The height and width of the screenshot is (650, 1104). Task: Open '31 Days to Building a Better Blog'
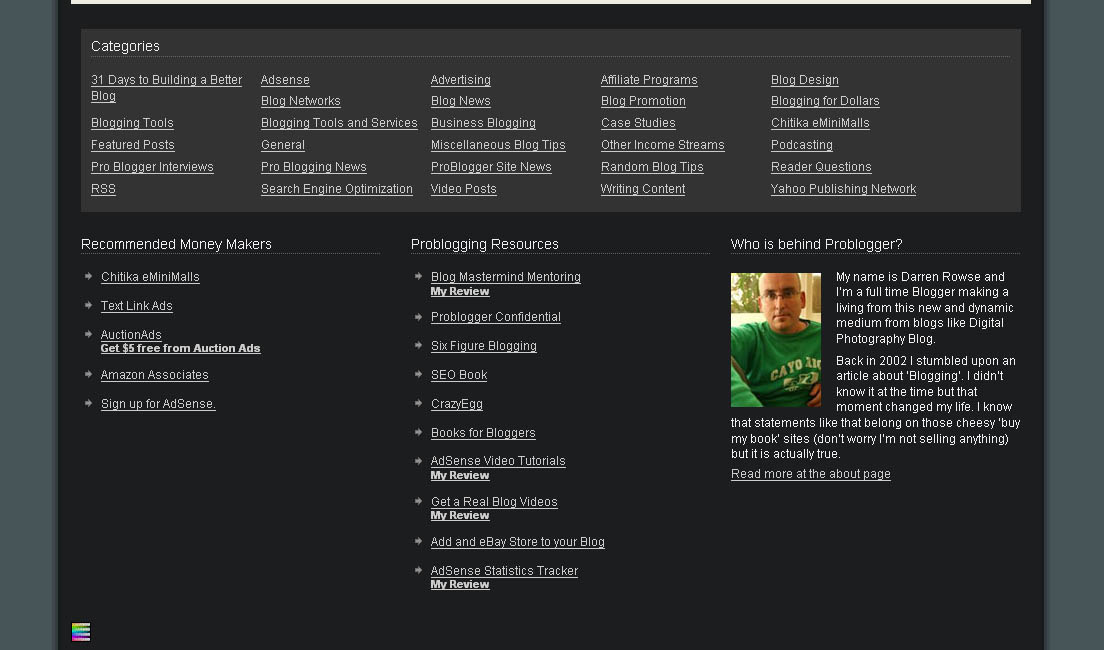tap(166, 80)
